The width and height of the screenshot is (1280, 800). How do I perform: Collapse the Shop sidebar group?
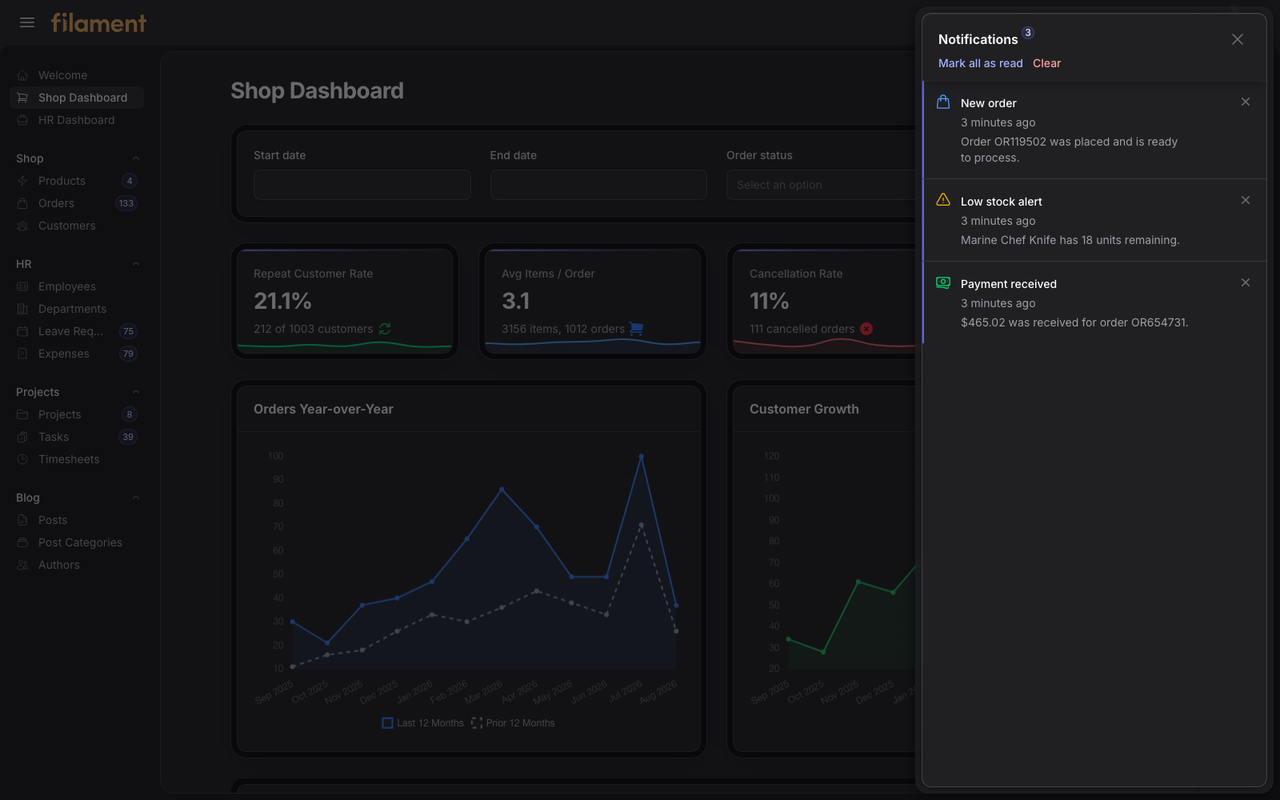pyautogui.click(x=136, y=158)
